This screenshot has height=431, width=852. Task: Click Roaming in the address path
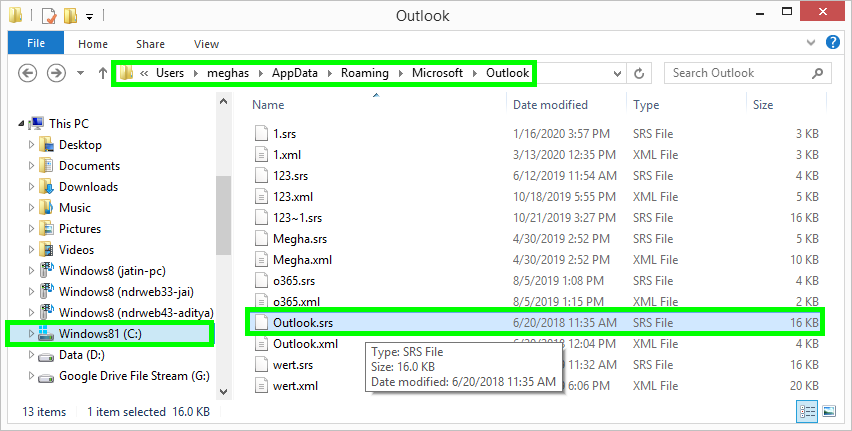365,73
